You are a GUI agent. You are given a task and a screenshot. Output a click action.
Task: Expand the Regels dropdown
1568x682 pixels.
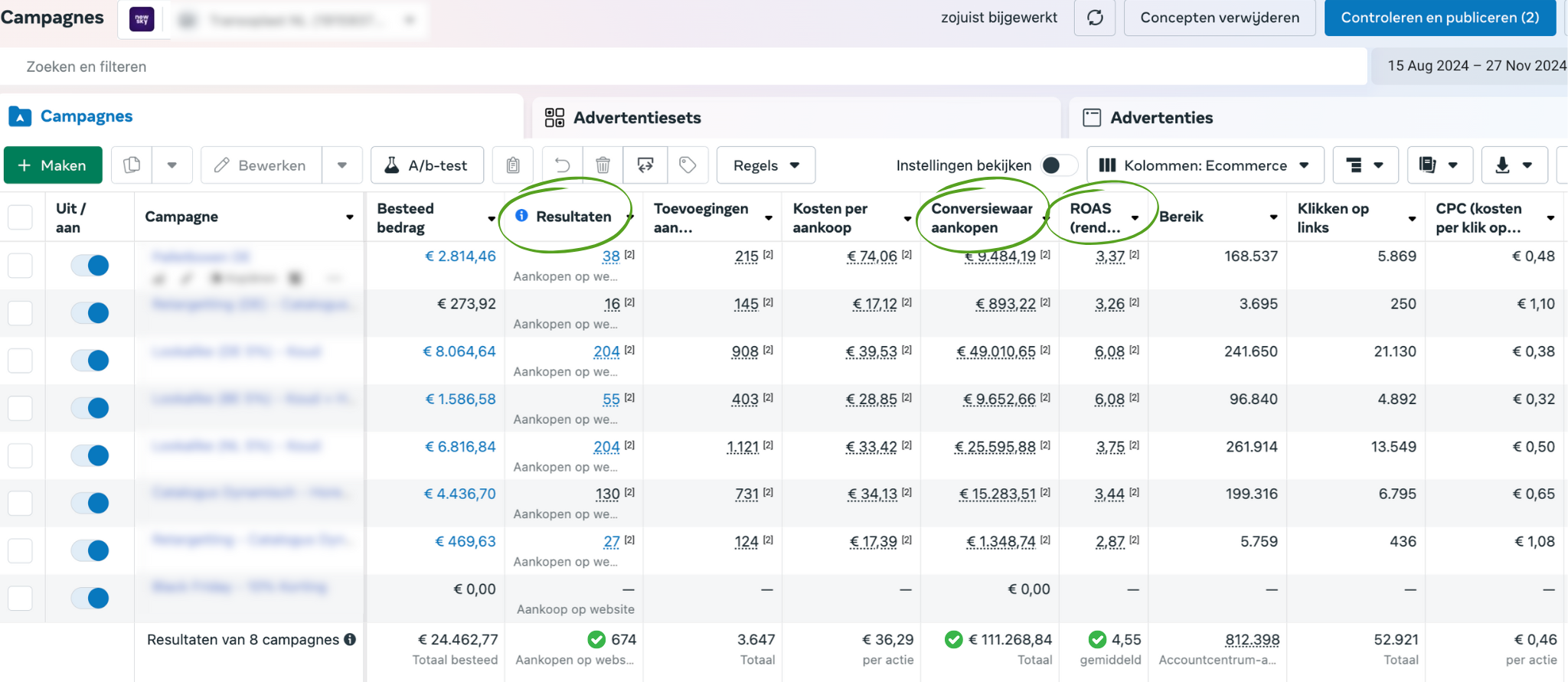(766, 165)
